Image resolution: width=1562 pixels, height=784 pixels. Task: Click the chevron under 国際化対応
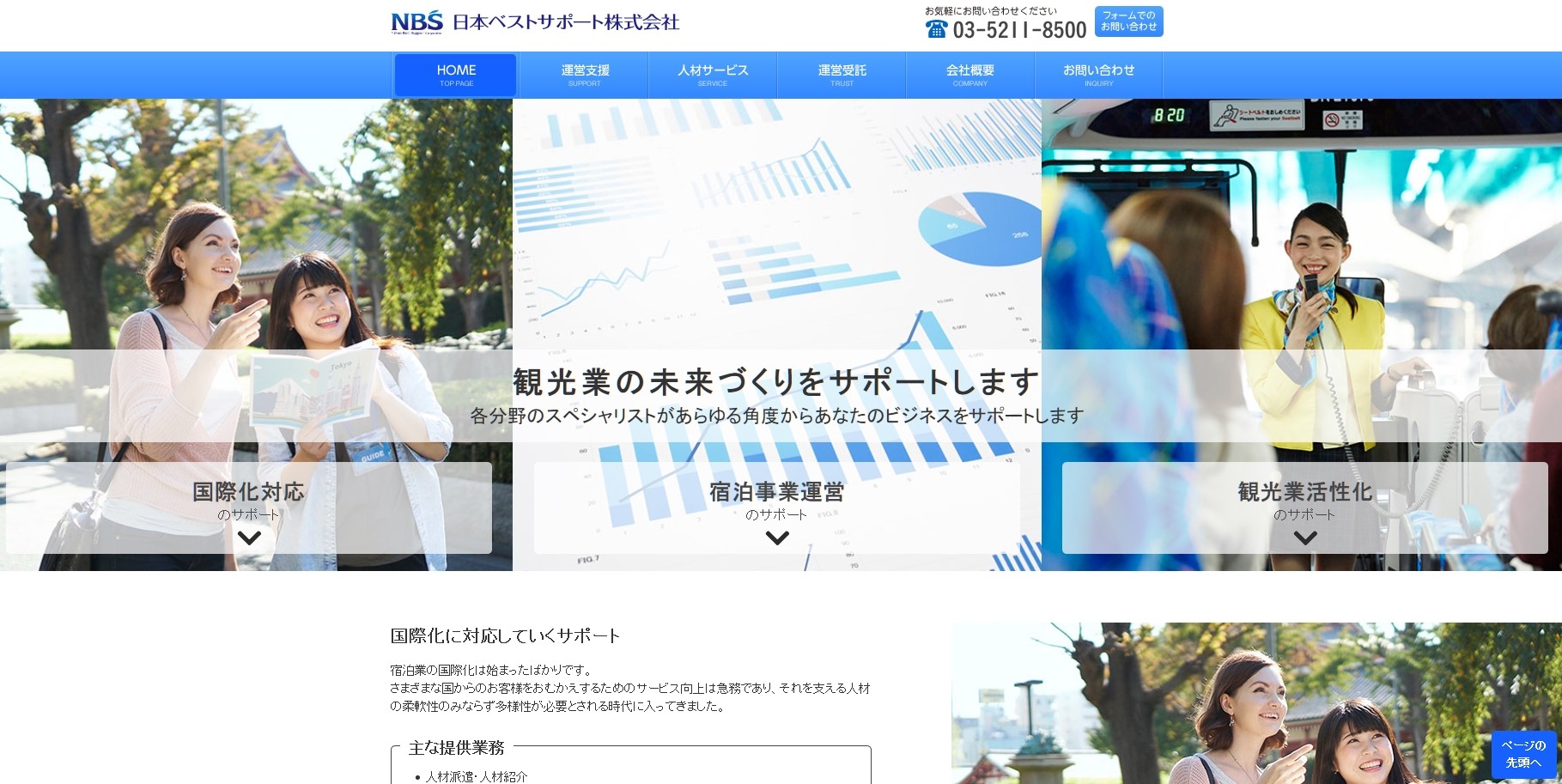[249, 538]
